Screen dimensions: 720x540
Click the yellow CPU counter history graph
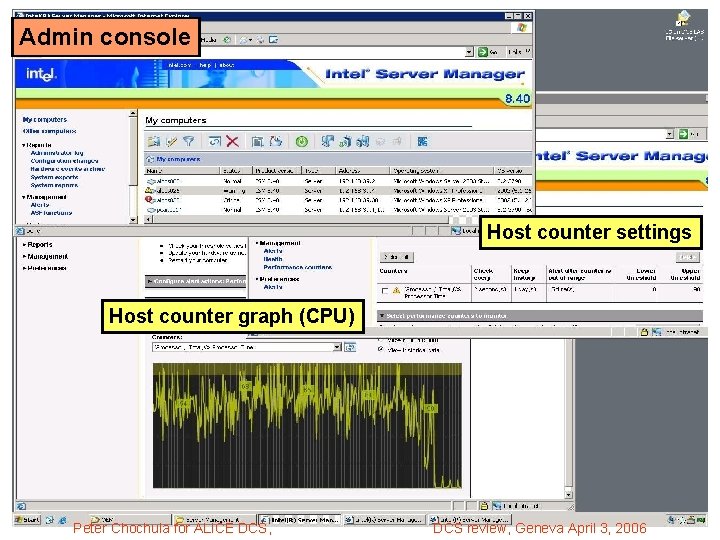coord(307,425)
